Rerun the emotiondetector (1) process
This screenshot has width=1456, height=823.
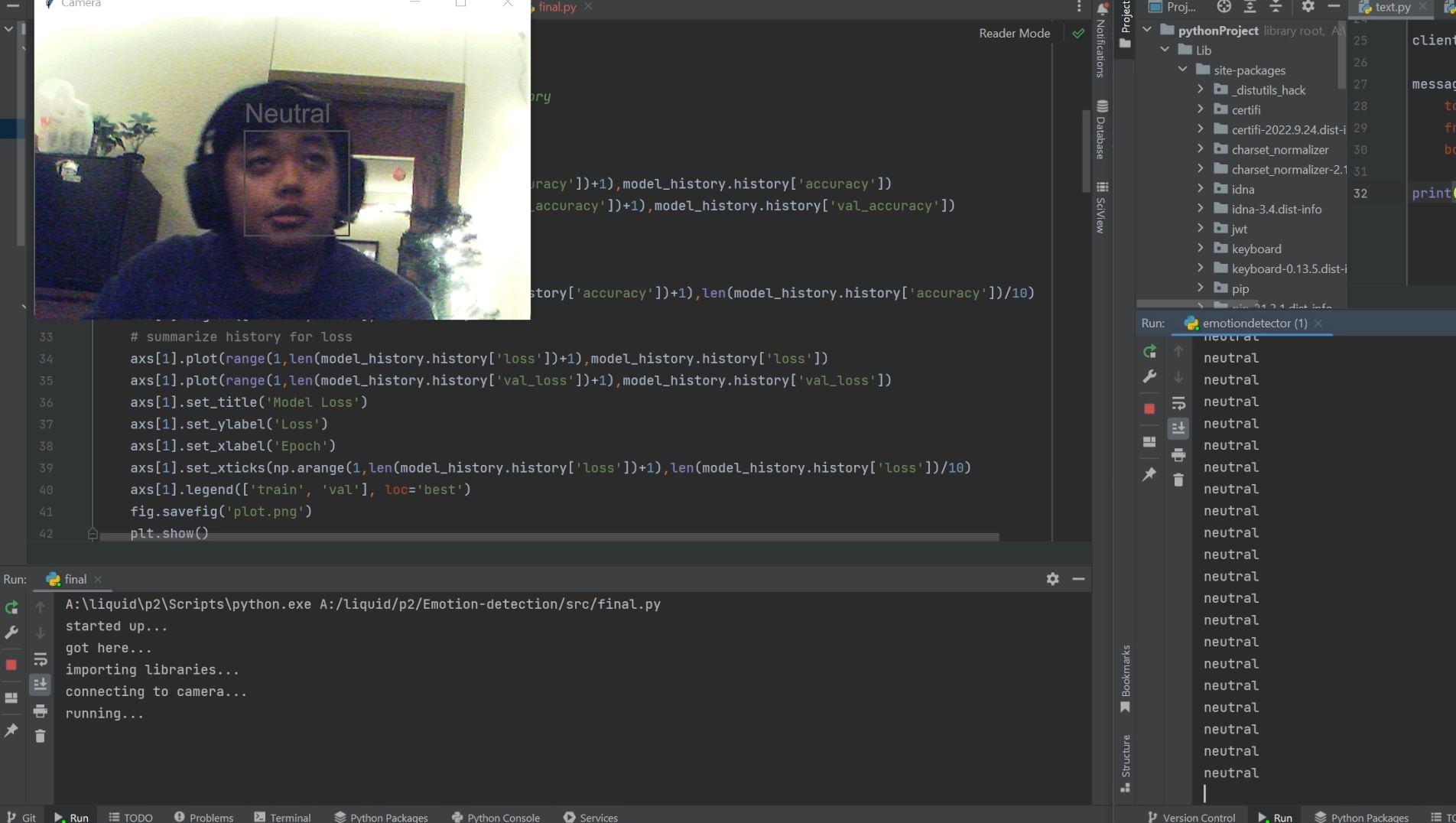1149,352
